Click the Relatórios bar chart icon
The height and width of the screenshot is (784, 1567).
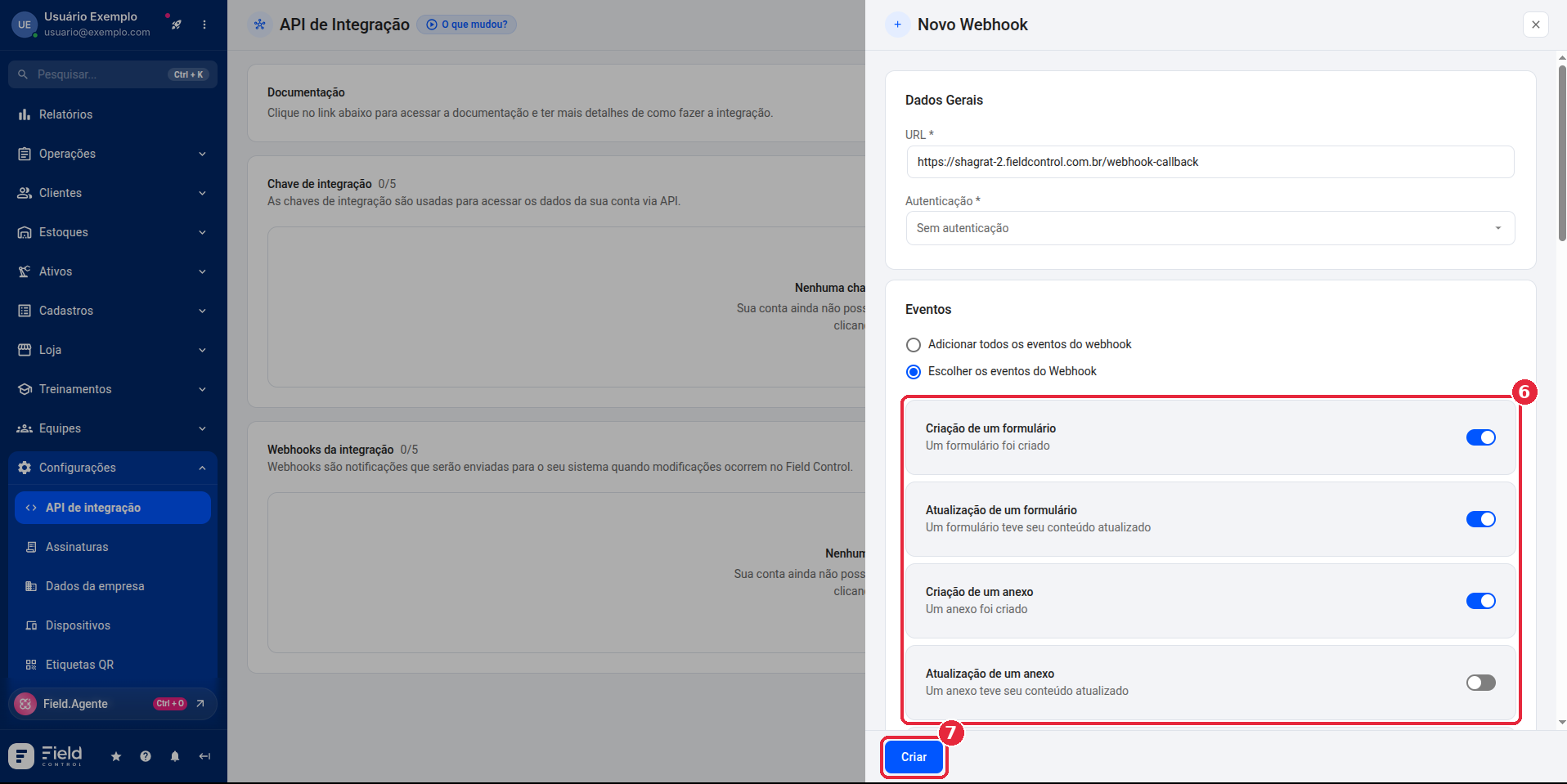click(x=25, y=114)
